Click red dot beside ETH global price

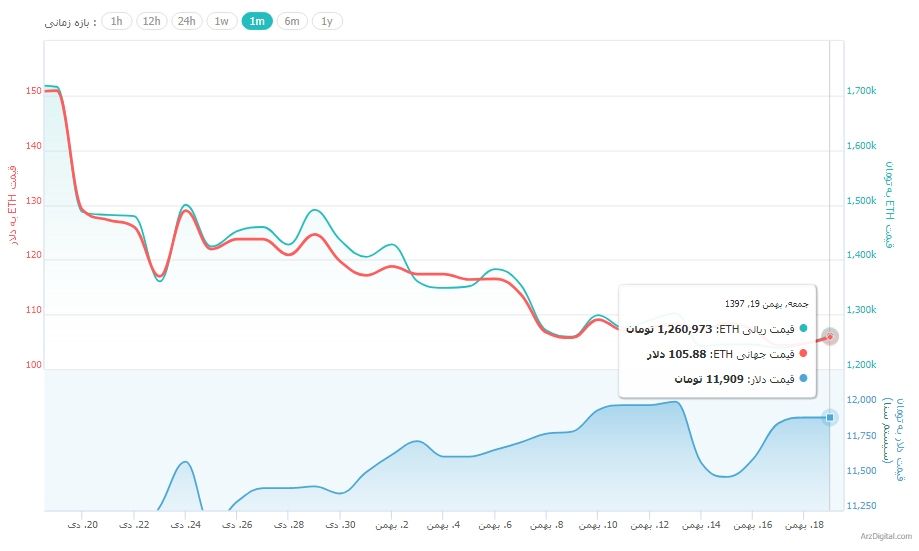803,354
